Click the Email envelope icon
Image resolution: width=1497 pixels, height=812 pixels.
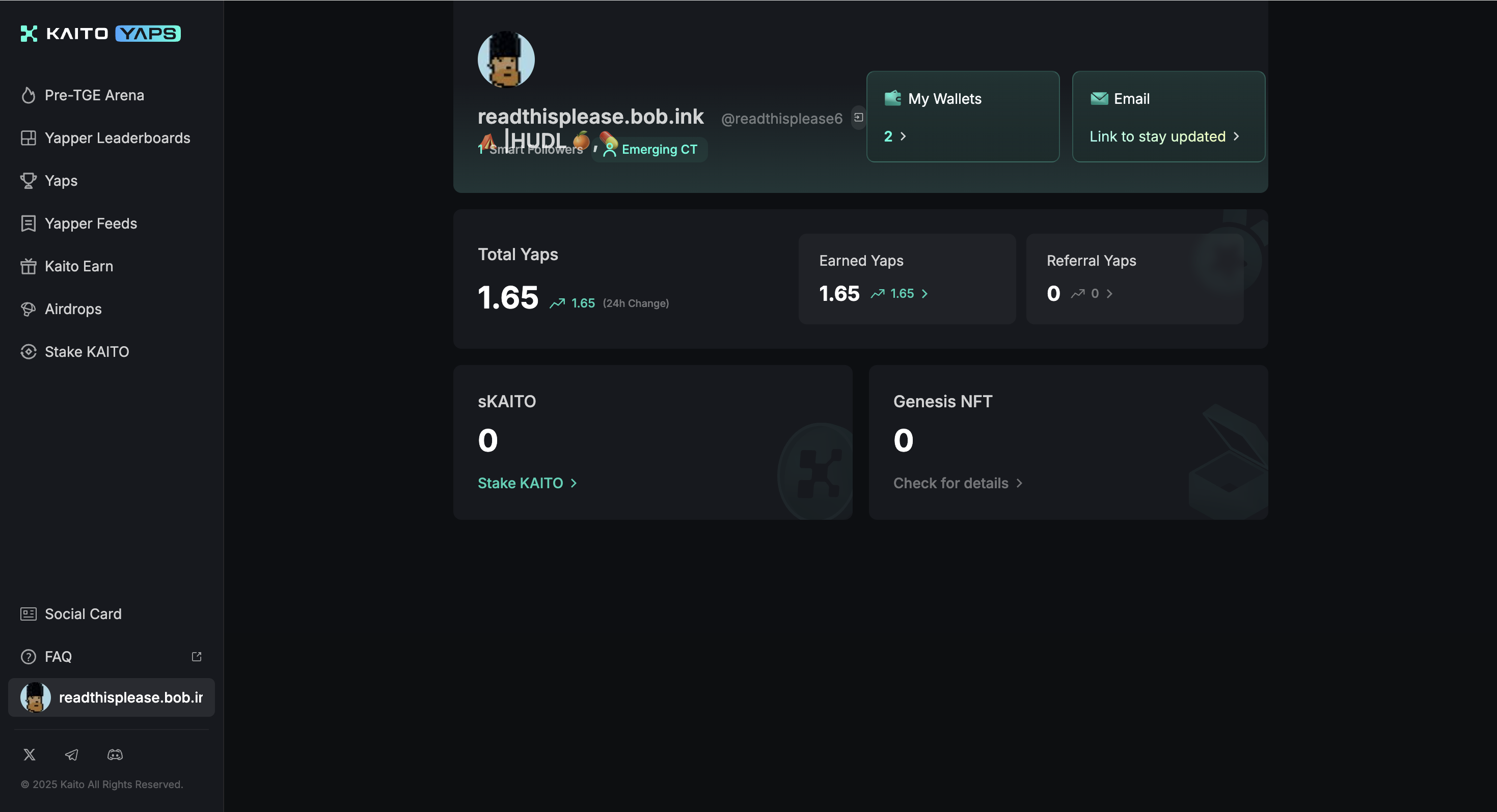pos(1099,99)
